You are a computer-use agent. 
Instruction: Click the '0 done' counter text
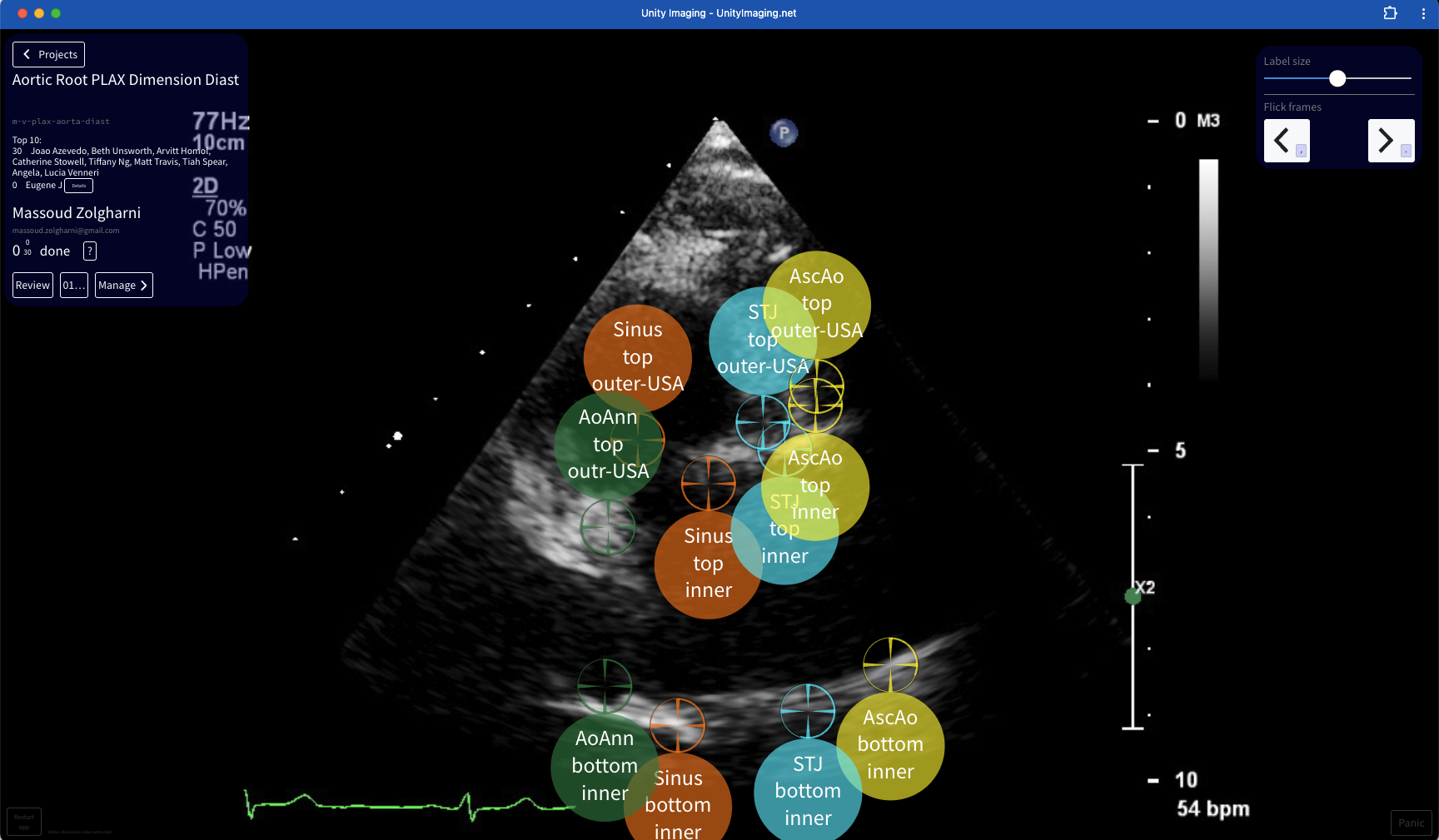pyautogui.click(x=42, y=251)
